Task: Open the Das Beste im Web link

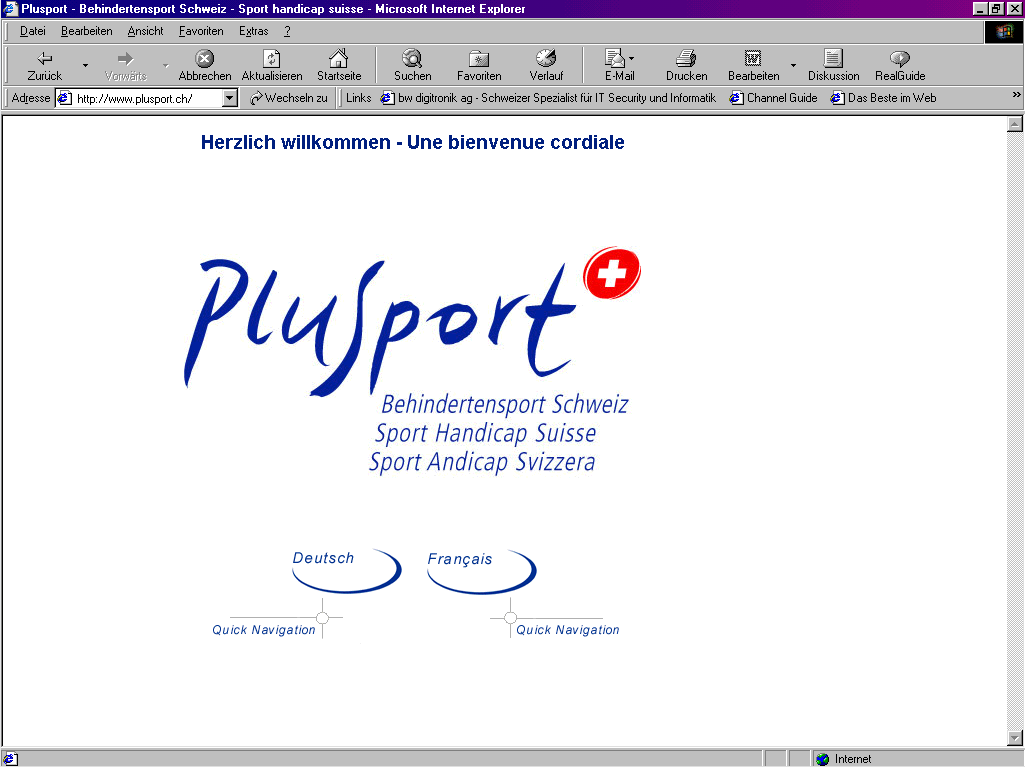Action: 883,98
